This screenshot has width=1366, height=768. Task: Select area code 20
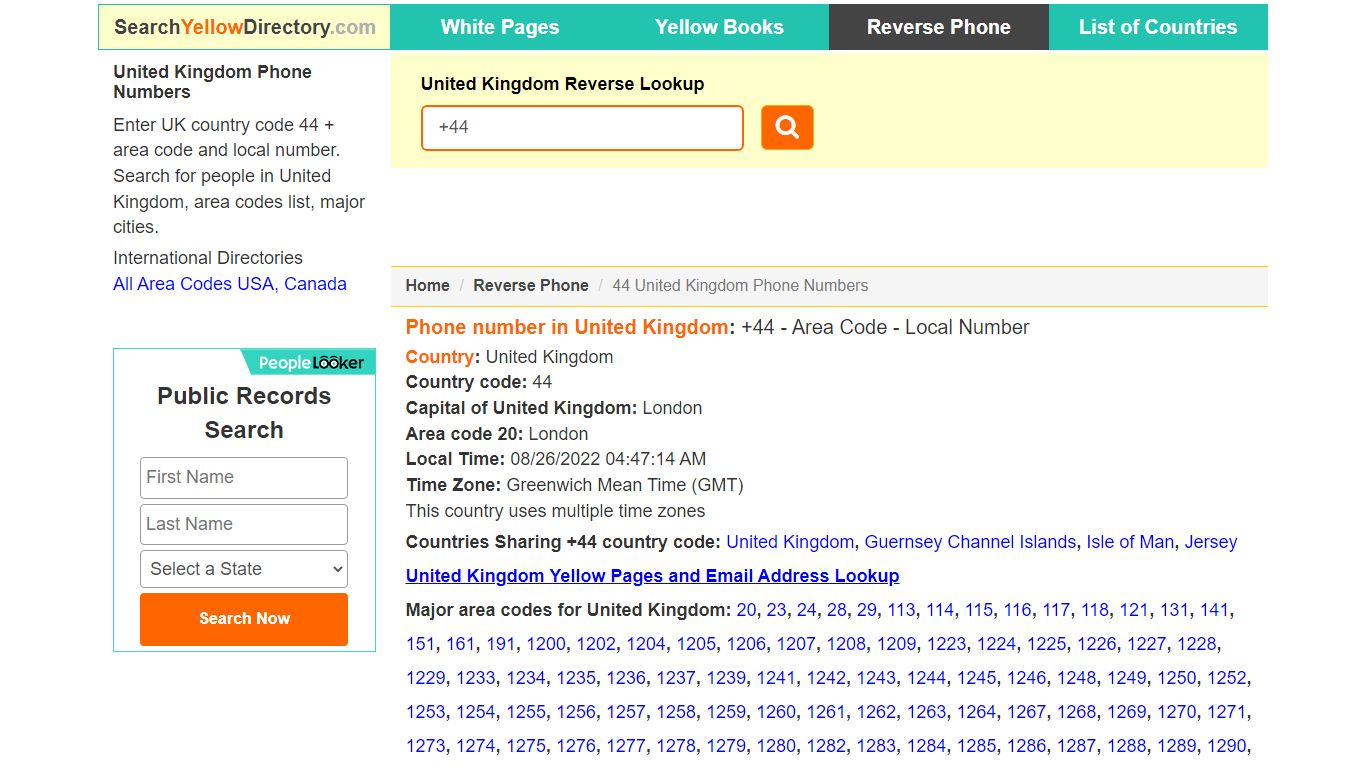pyautogui.click(x=746, y=610)
